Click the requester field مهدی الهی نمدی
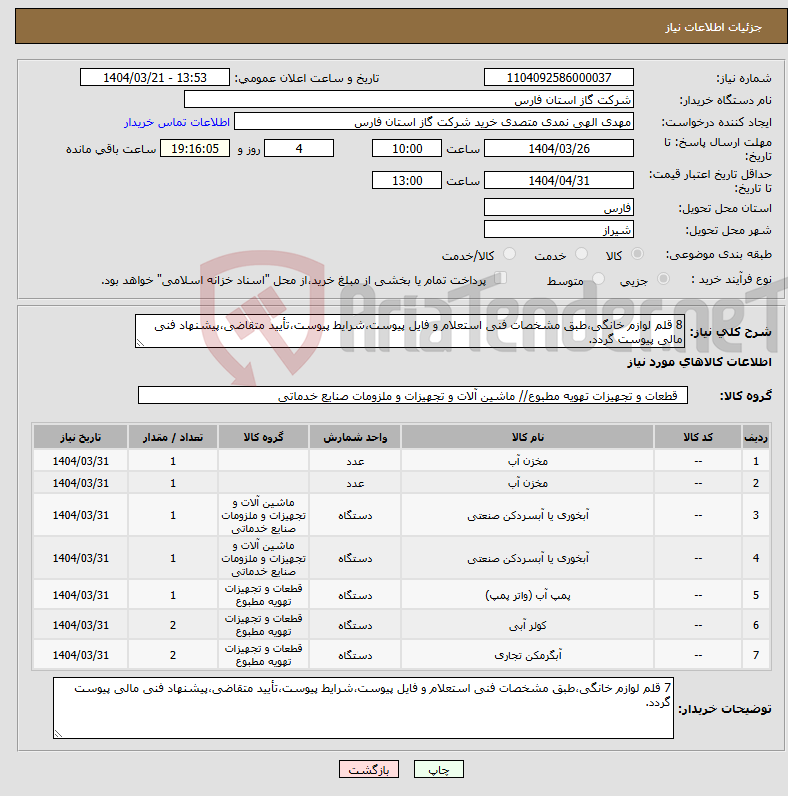The image size is (788, 796). [434, 122]
